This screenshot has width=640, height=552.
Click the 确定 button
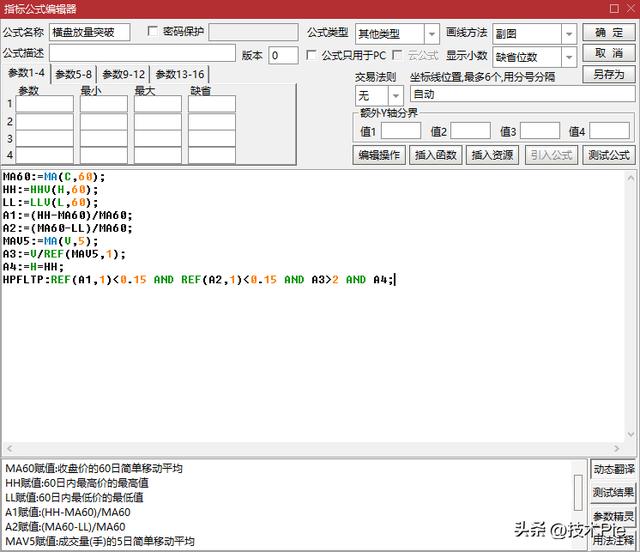(x=608, y=32)
